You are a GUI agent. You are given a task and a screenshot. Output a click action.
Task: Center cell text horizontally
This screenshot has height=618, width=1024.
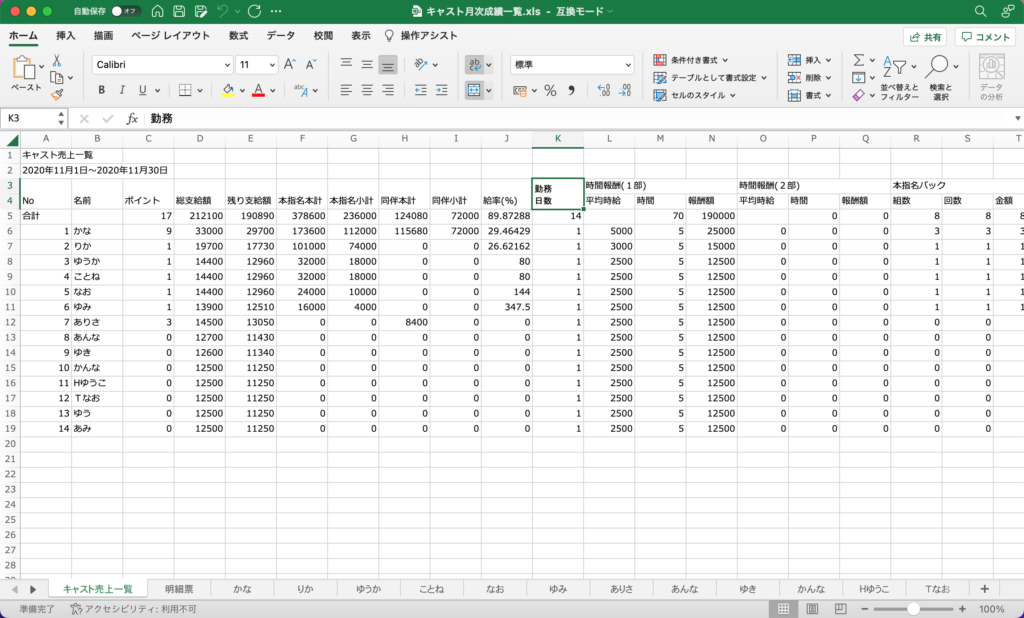(367, 90)
